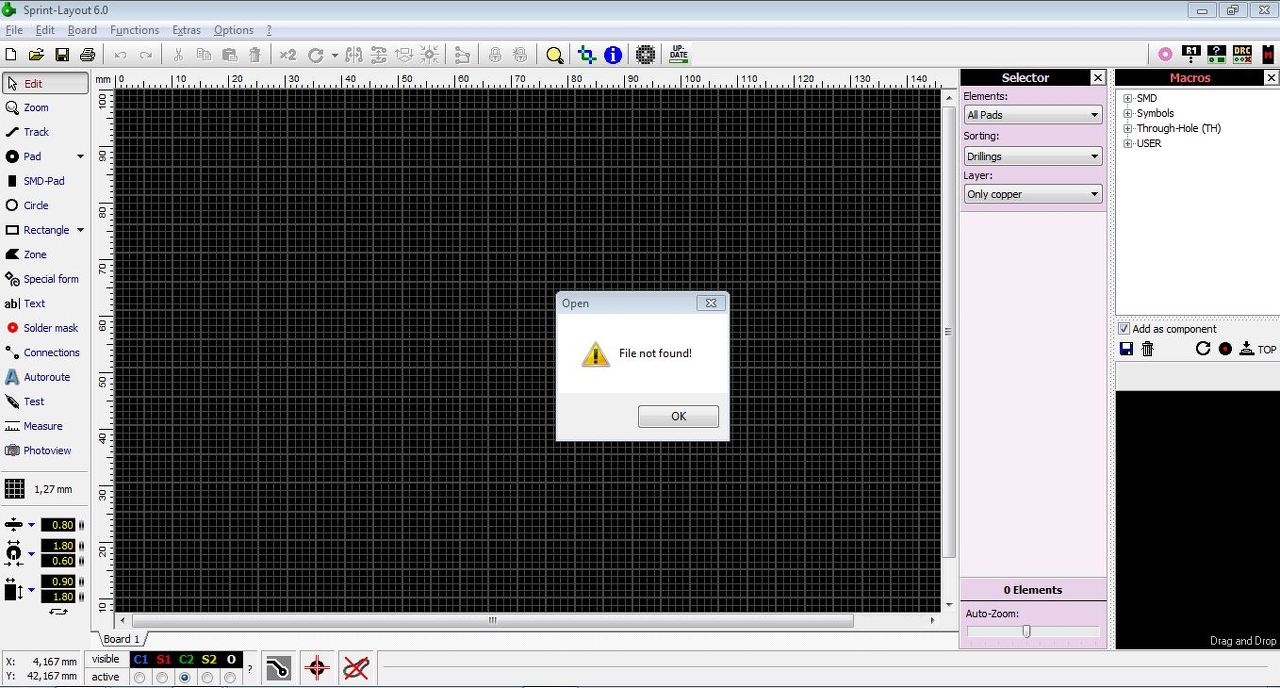Swap SMD pad width and height arrows
This screenshot has width=1280, height=688.
(x=59, y=611)
